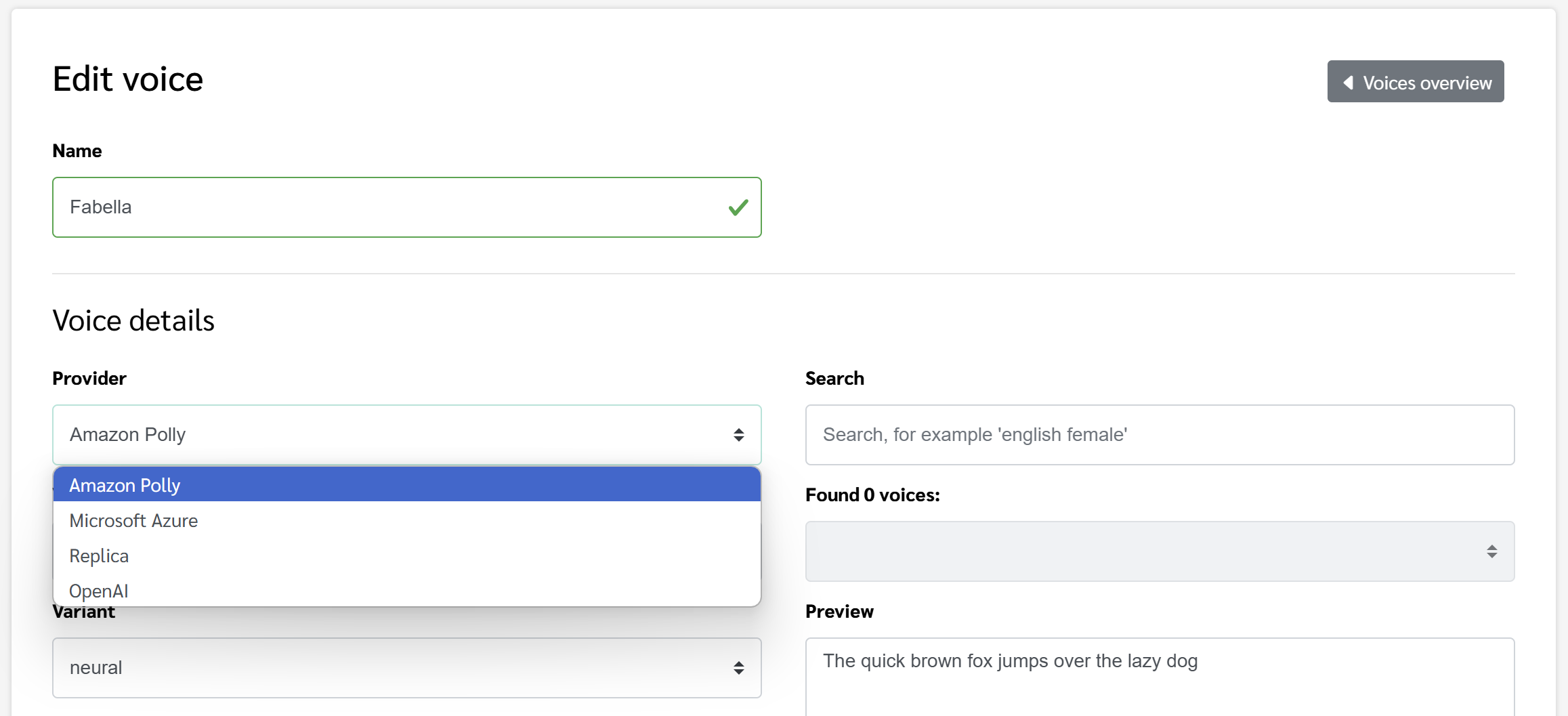Click the Provider field label
1568x716 pixels.
pyautogui.click(x=89, y=378)
